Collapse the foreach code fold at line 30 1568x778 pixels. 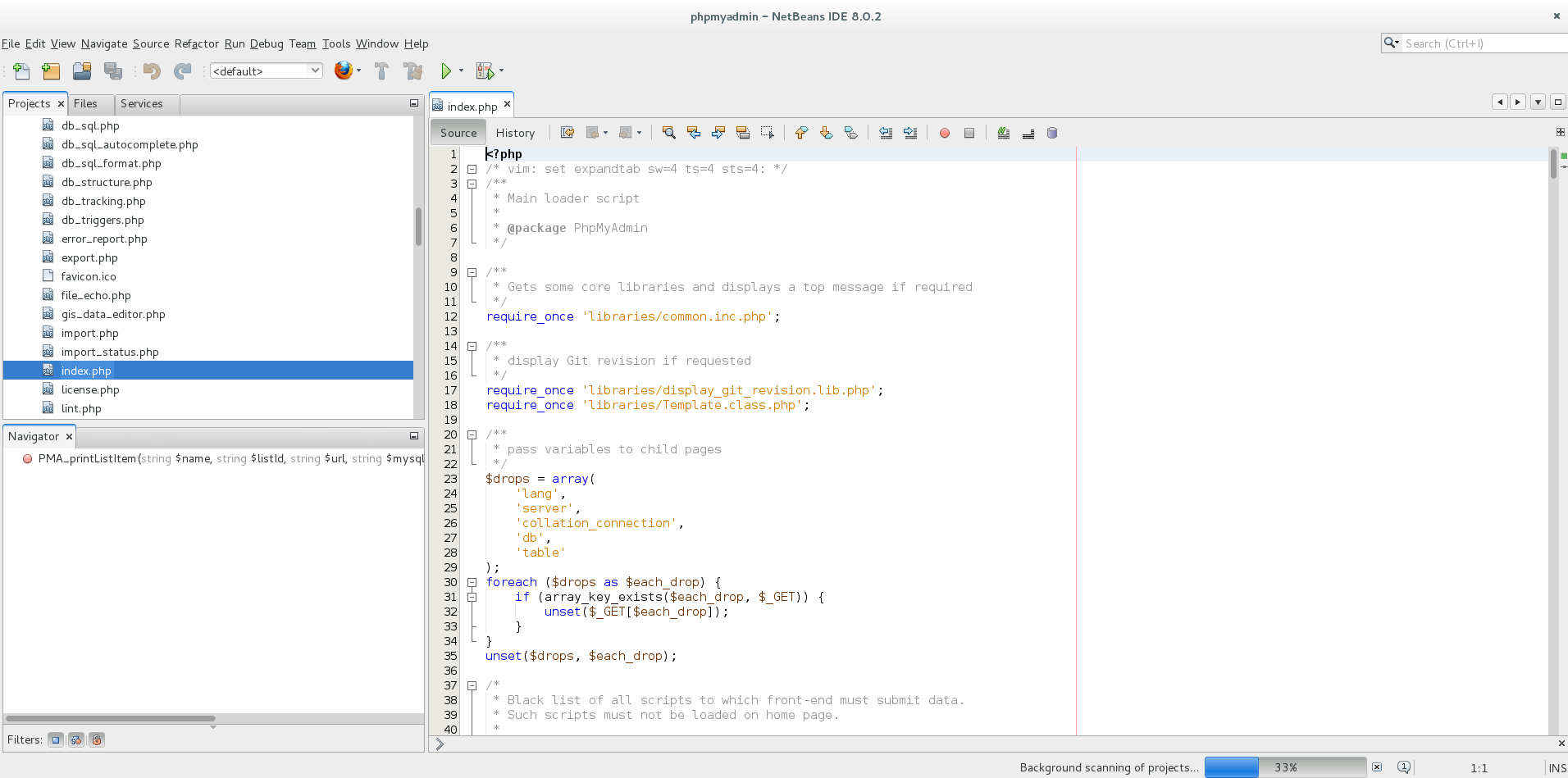472,583
